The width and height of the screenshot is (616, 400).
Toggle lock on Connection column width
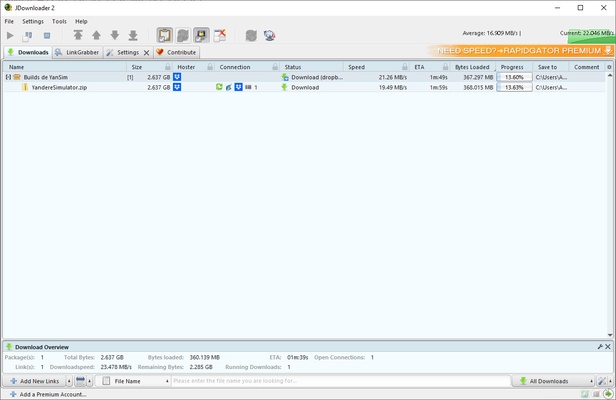point(275,67)
